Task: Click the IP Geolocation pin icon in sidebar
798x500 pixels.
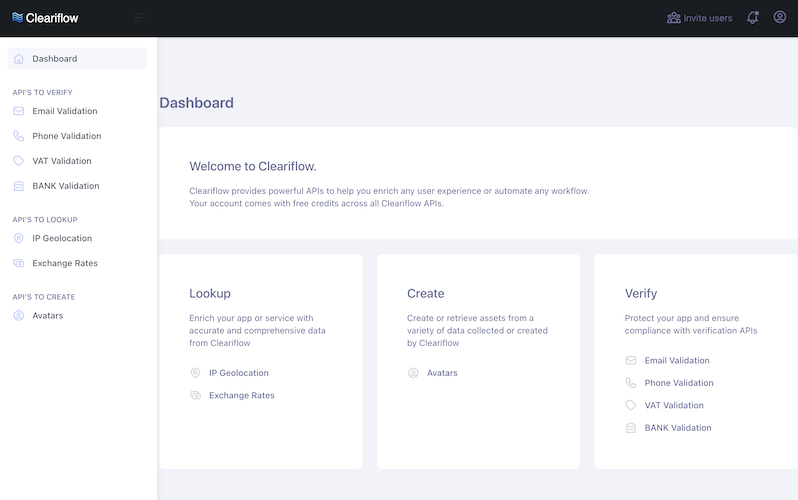Action: tap(19, 238)
